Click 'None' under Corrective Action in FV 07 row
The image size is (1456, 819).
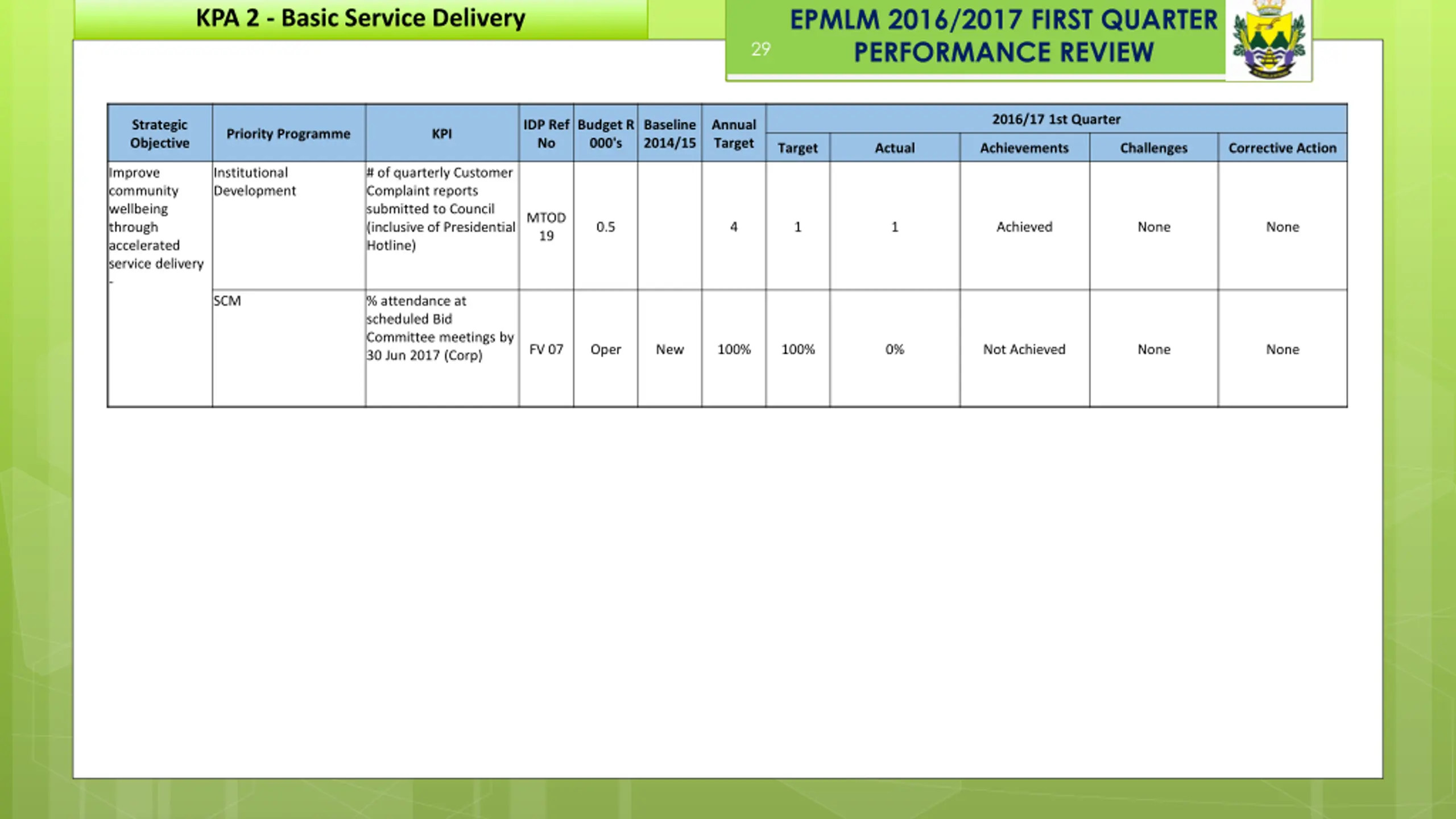pyautogui.click(x=1283, y=349)
